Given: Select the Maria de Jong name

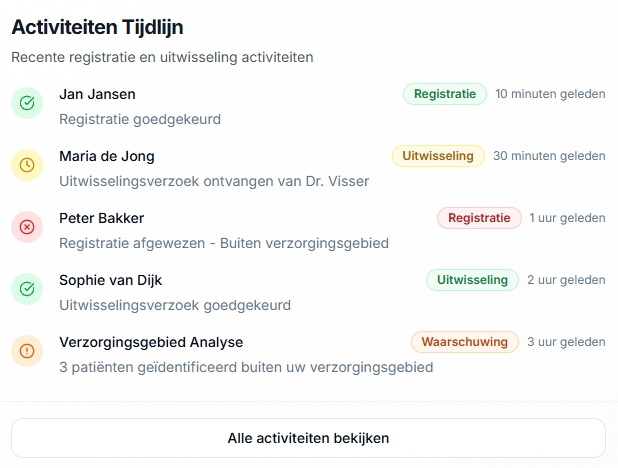Looking at the screenshot, I should pos(107,156).
